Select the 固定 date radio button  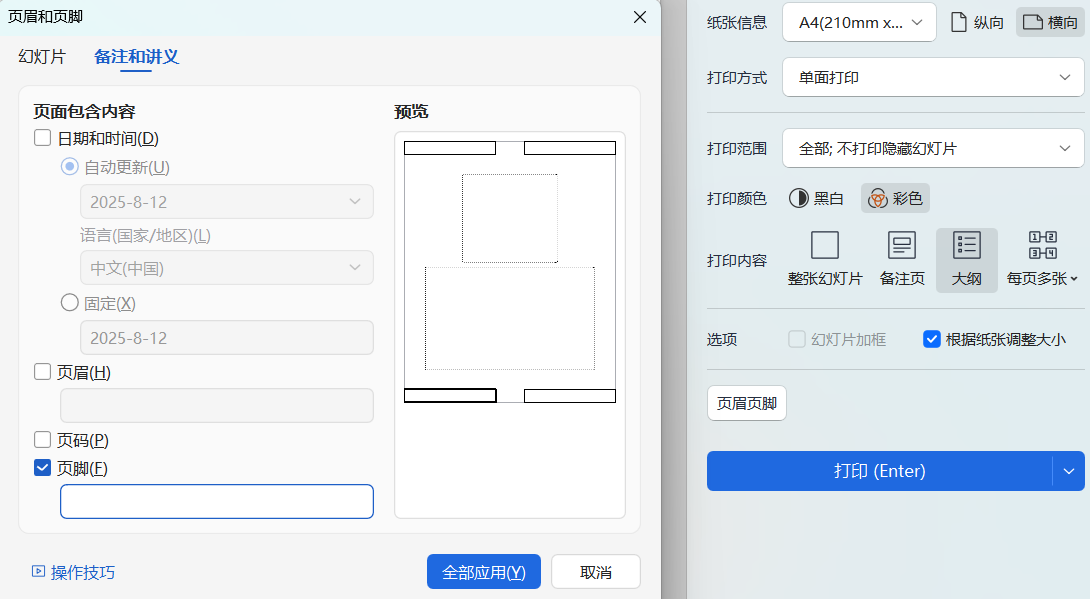(x=70, y=302)
